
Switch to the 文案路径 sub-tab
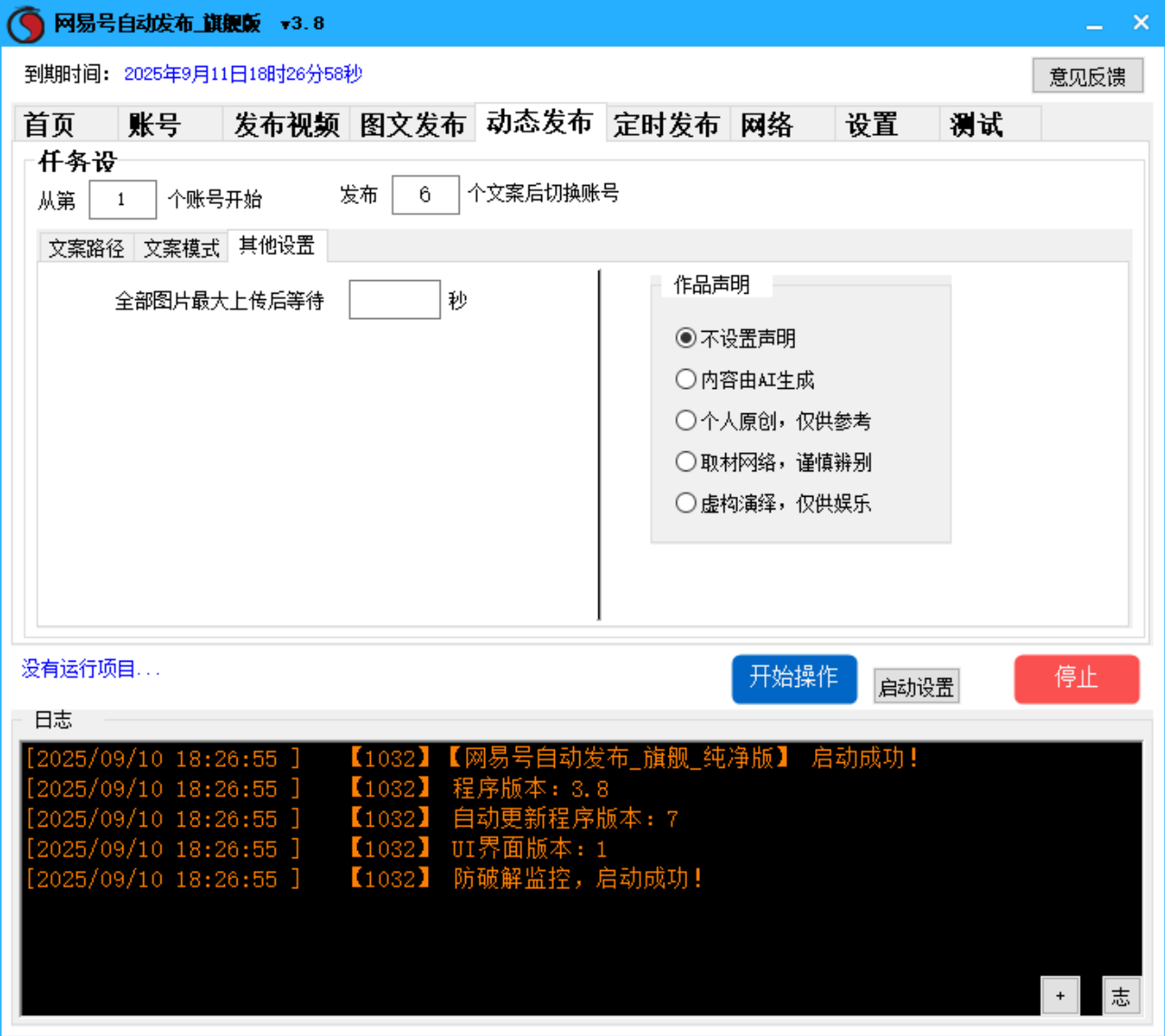pyautogui.click(x=88, y=246)
